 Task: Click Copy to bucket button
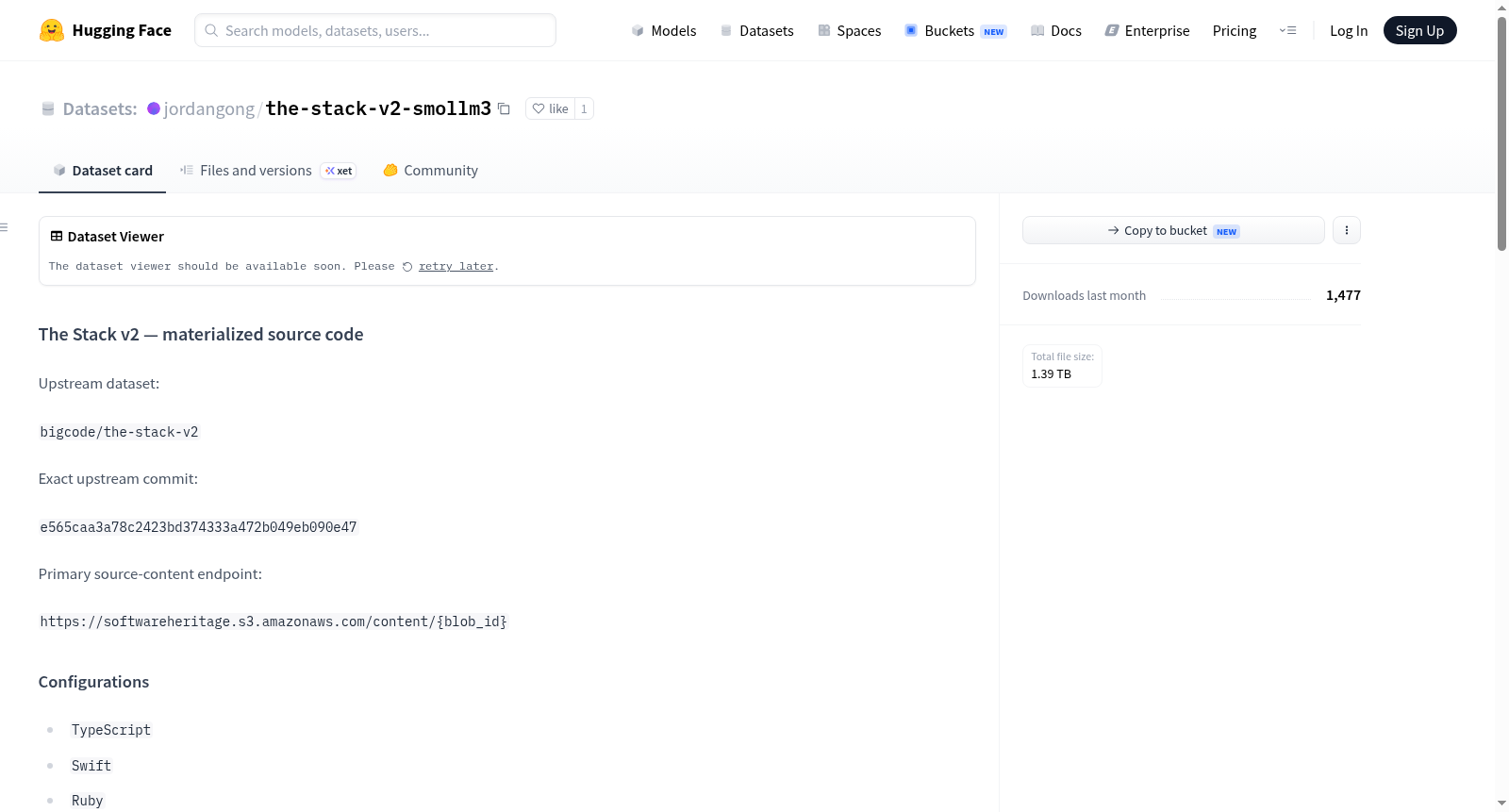click(x=1173, y=230)
